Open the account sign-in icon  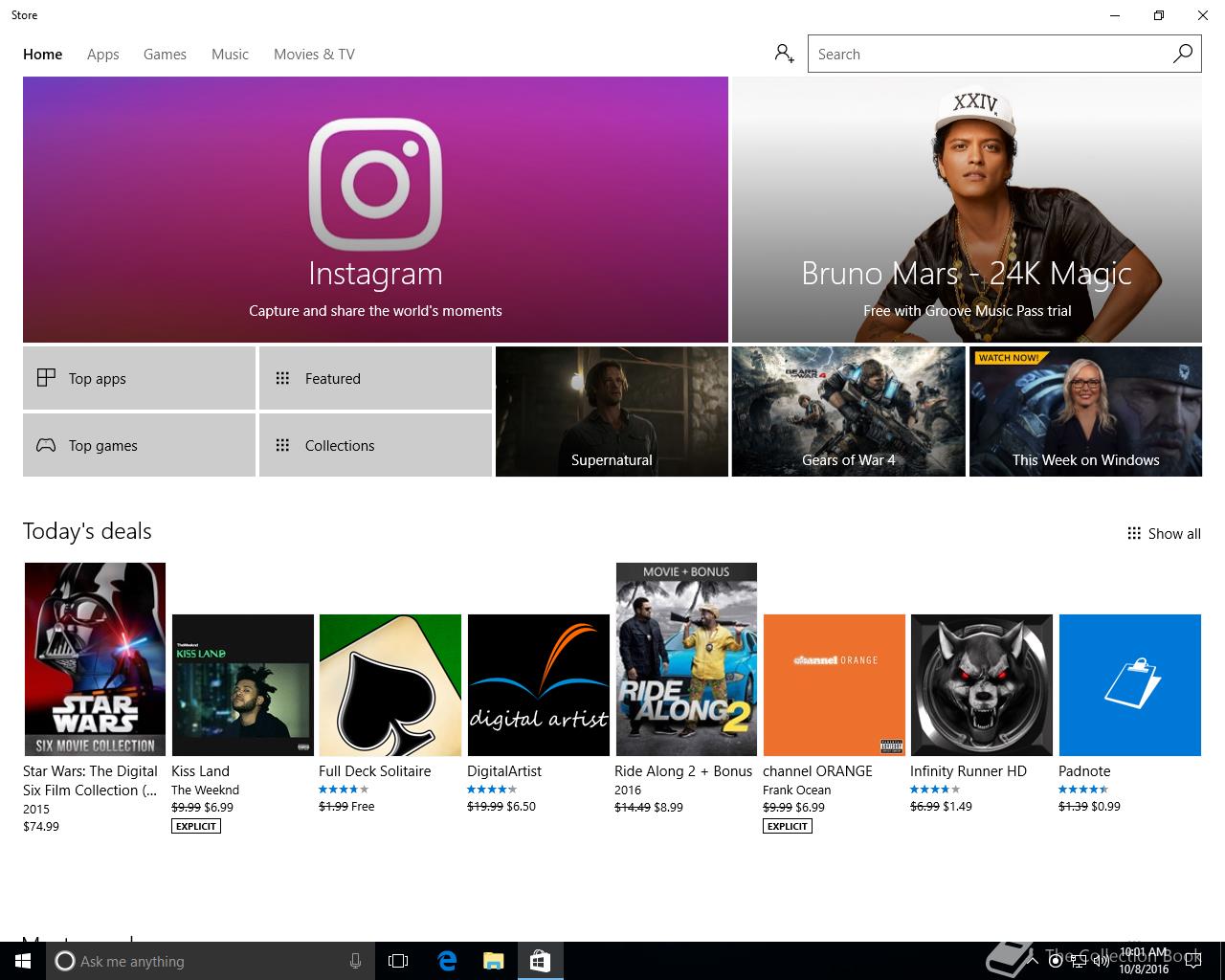(785, 54)
